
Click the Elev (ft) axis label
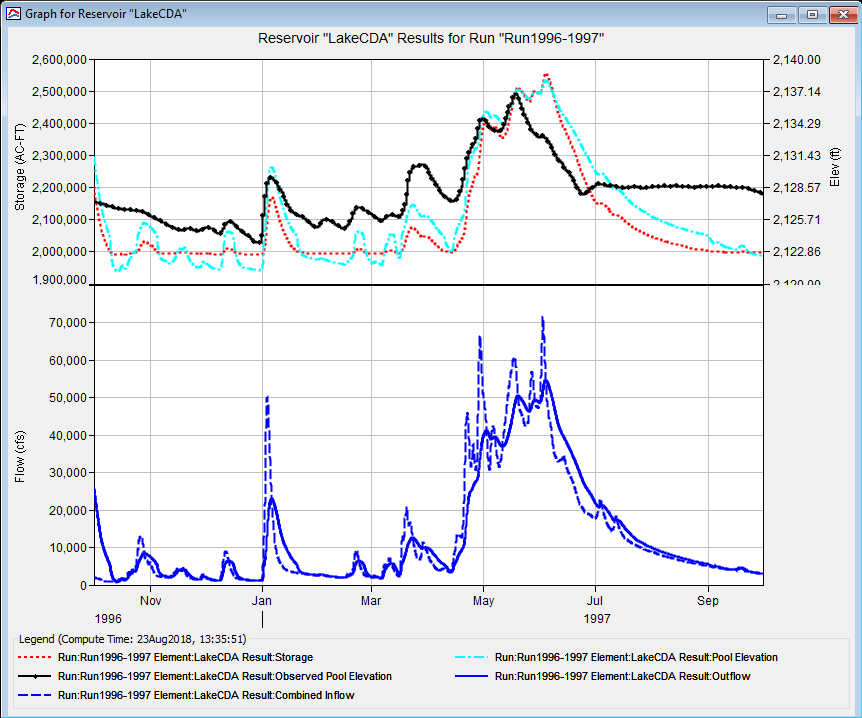835,167
